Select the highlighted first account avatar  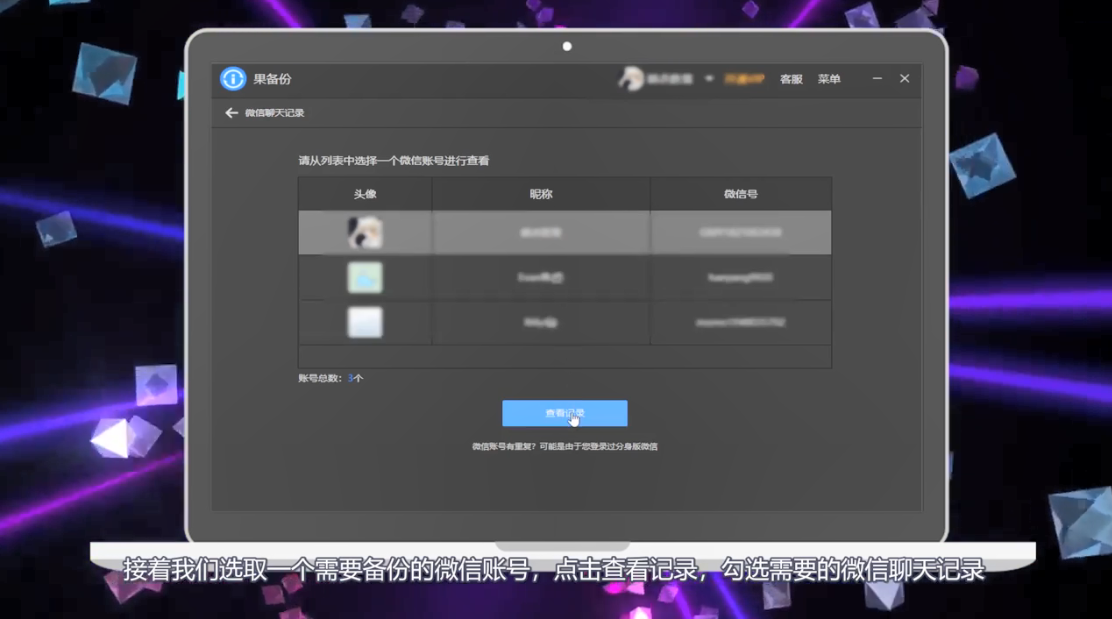coord(365,233)
